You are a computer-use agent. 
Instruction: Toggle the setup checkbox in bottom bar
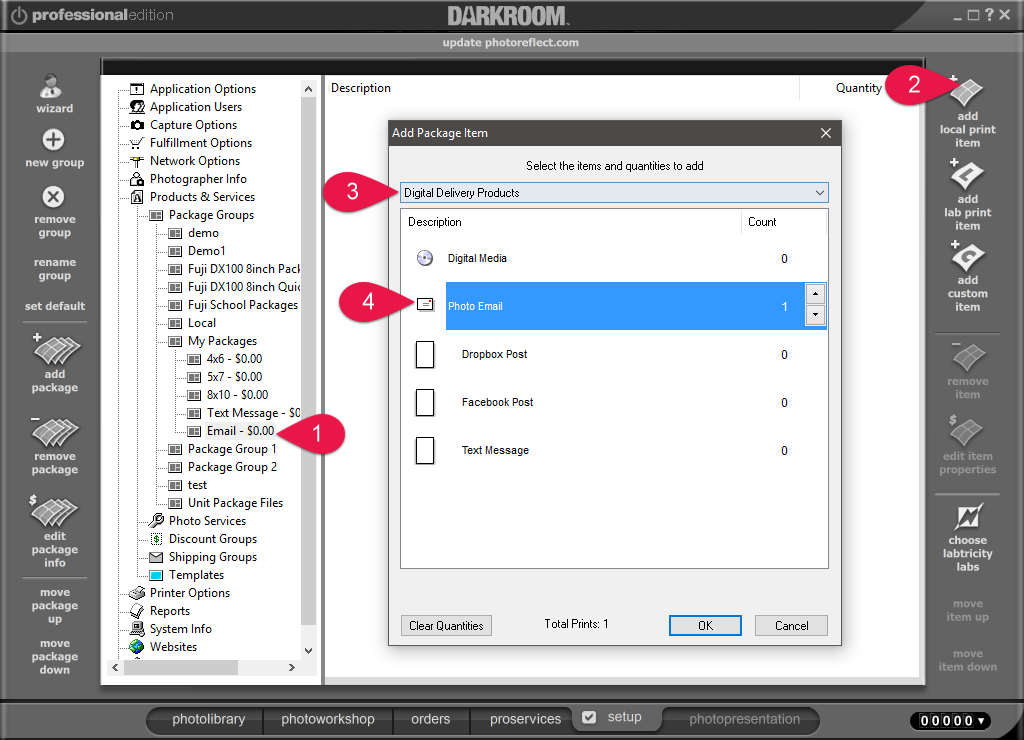tap(589, 717)
